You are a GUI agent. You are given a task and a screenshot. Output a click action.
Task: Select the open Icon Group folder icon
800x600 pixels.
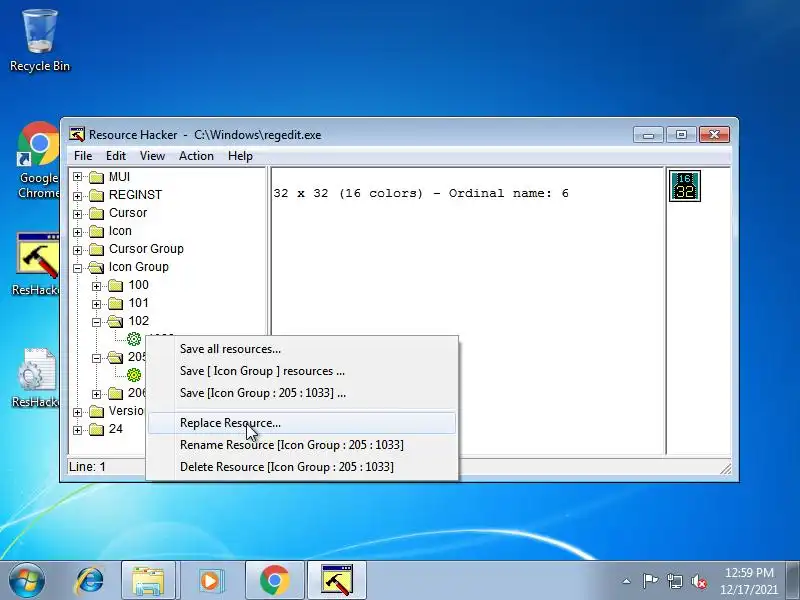96,267
